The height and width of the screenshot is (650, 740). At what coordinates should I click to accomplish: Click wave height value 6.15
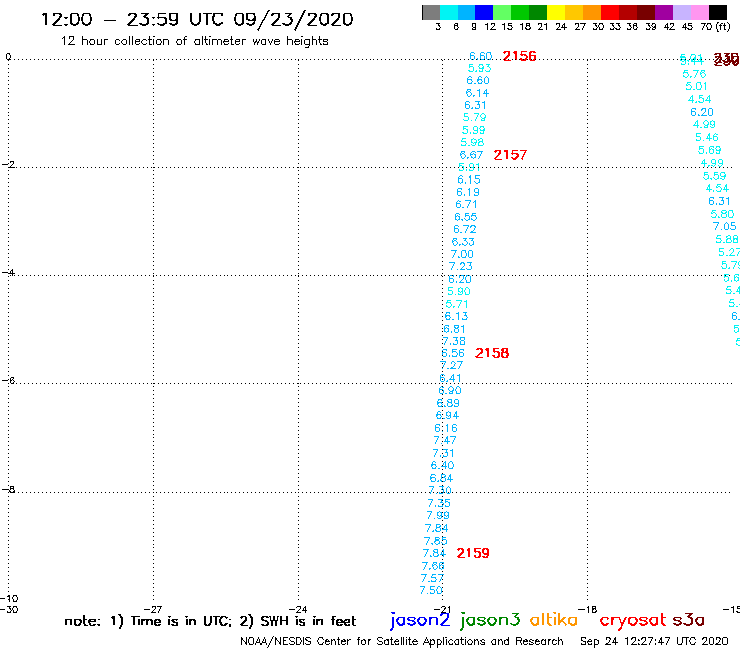click(x=469, y=180)
